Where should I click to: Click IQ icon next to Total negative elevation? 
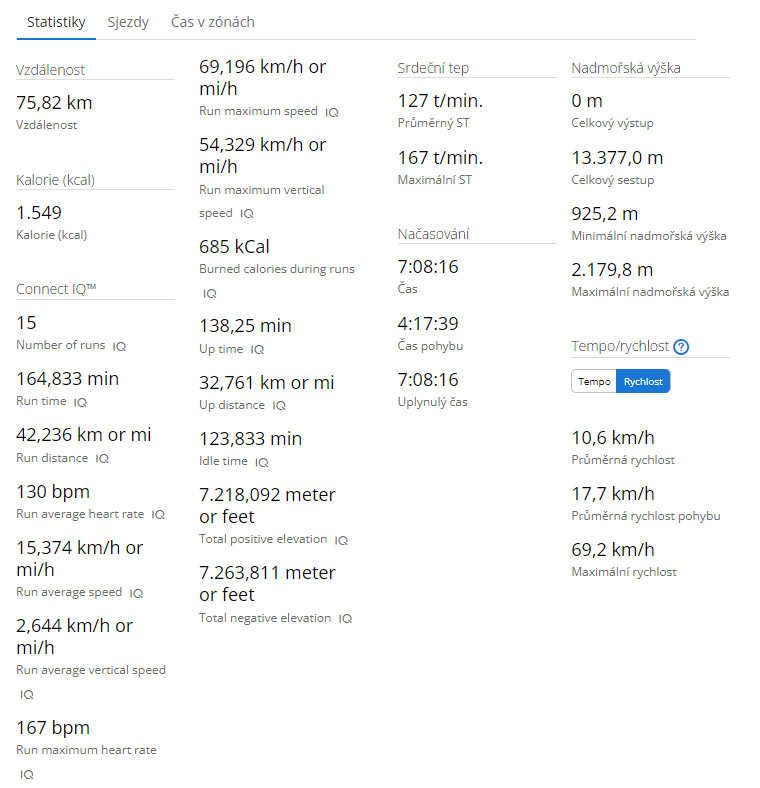pos(345,619)
